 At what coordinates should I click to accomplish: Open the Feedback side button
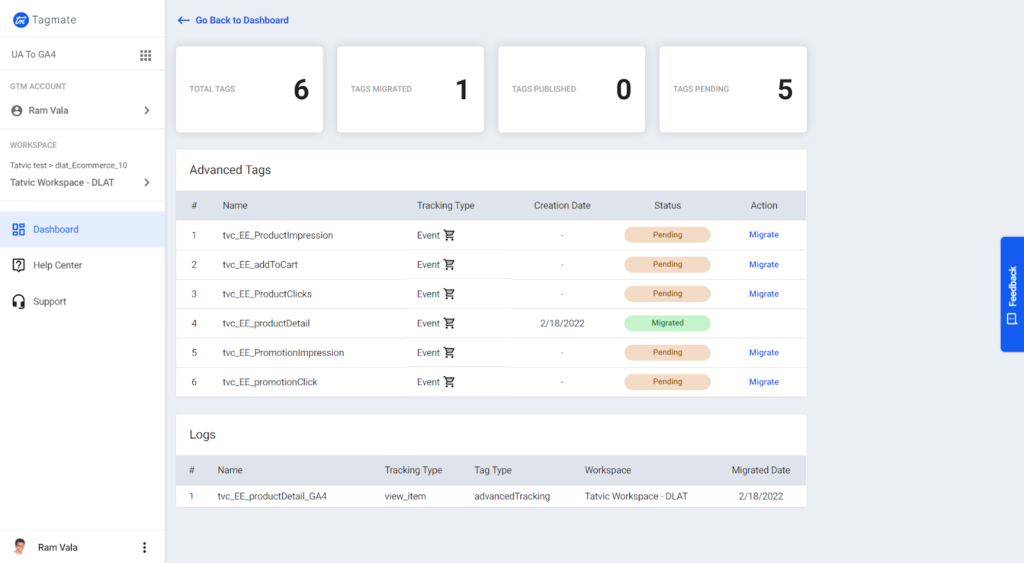point(1012,295)
